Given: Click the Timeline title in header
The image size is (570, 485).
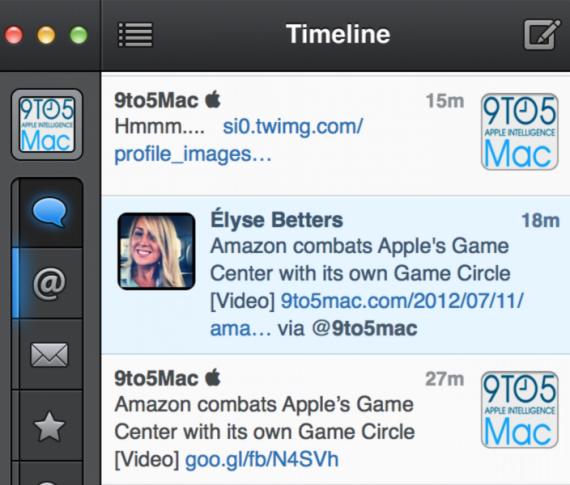Looking at the screenshot, I should coord(338,34).
